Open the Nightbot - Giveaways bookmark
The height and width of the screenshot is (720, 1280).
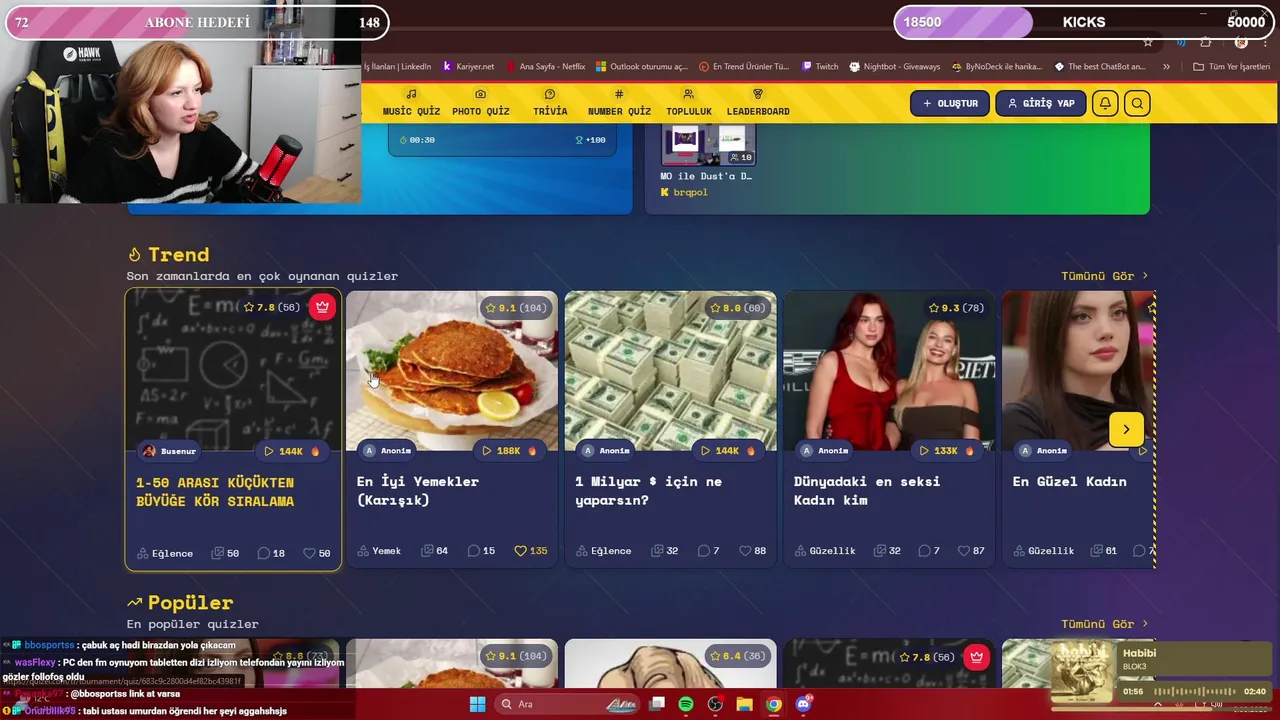pyautogui.click(x=895, y=67)
